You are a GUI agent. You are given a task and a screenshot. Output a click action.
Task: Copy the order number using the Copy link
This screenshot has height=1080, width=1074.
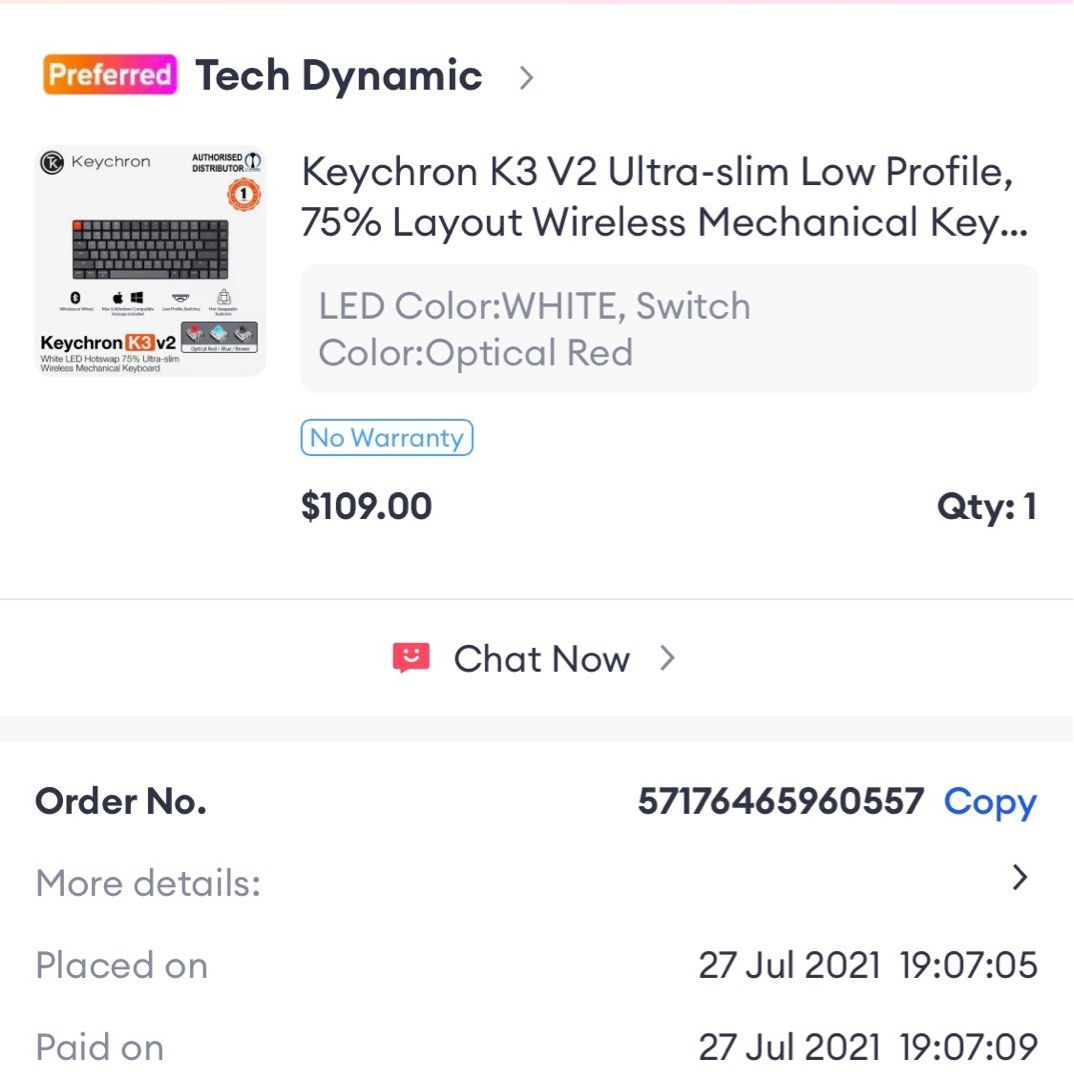click(x=989, y=801)
